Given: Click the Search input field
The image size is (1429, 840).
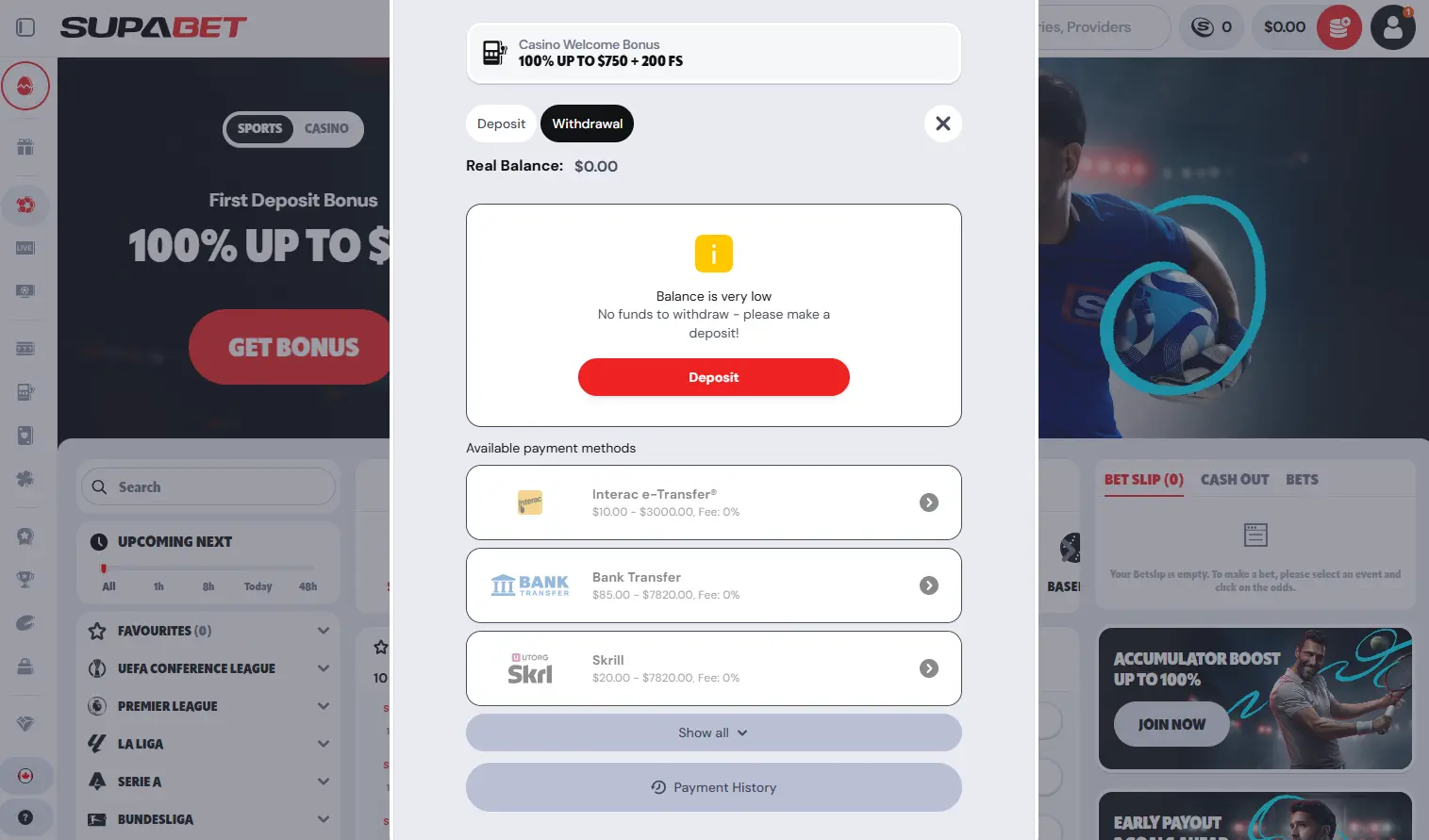Looking at the screenshot, I should (x=208, y=487).
